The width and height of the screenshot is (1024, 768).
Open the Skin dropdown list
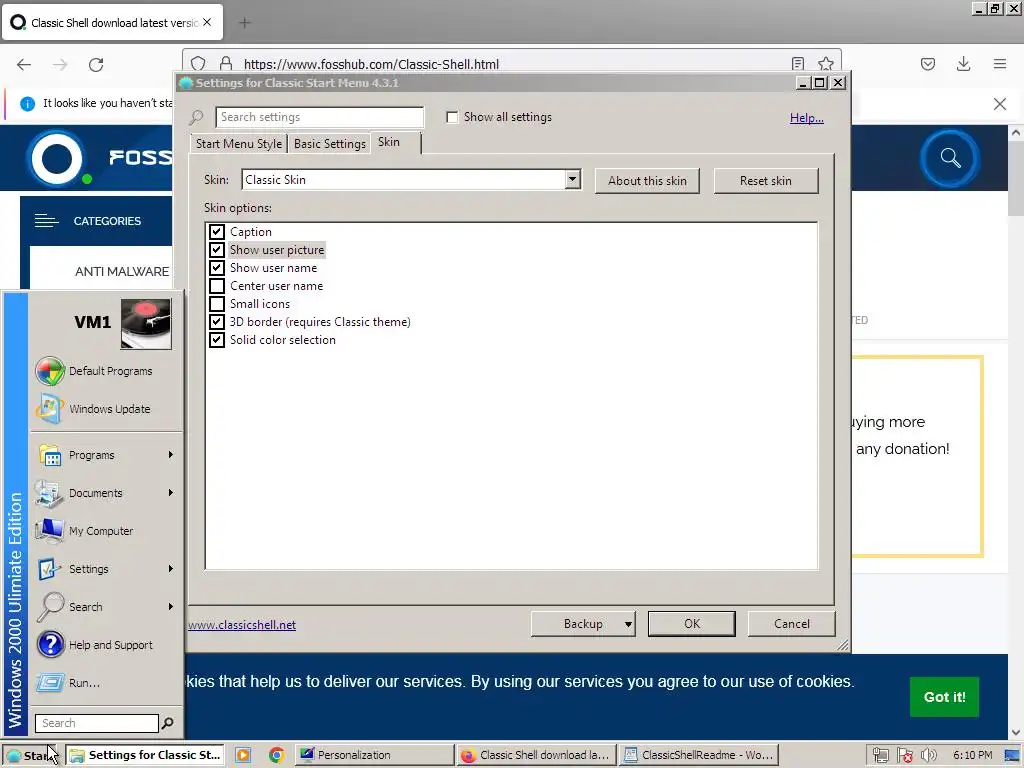point(572,180)
